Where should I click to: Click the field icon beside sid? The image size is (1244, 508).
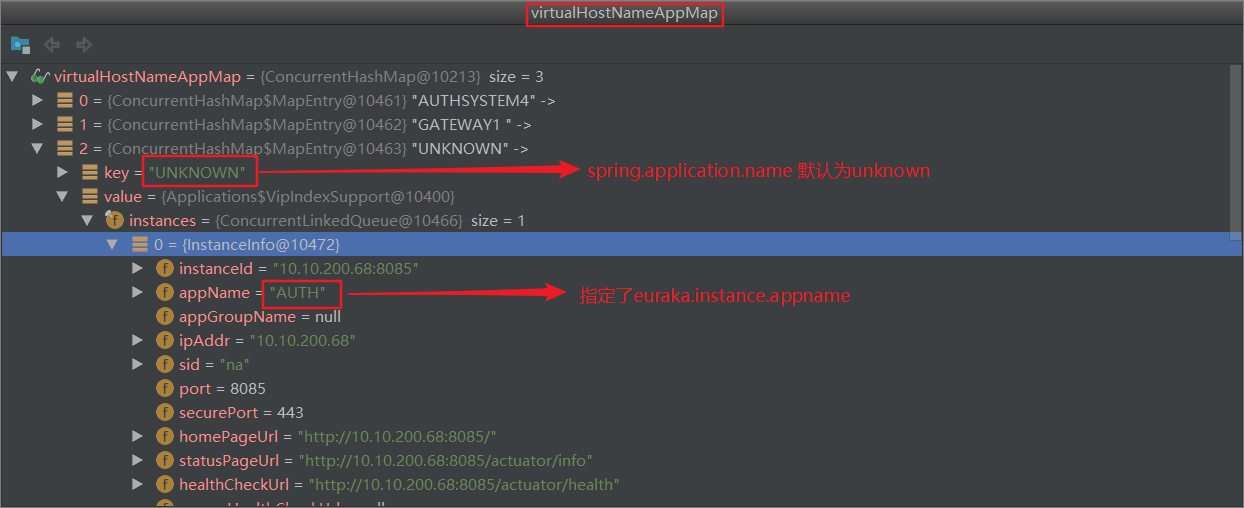click(x=165, y=365)
